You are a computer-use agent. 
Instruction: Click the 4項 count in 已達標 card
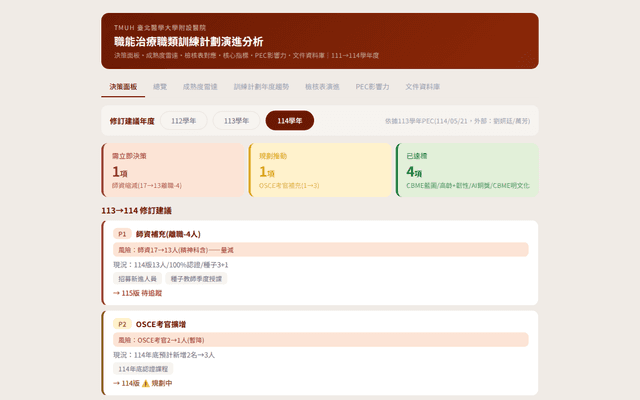click(414, 172)
